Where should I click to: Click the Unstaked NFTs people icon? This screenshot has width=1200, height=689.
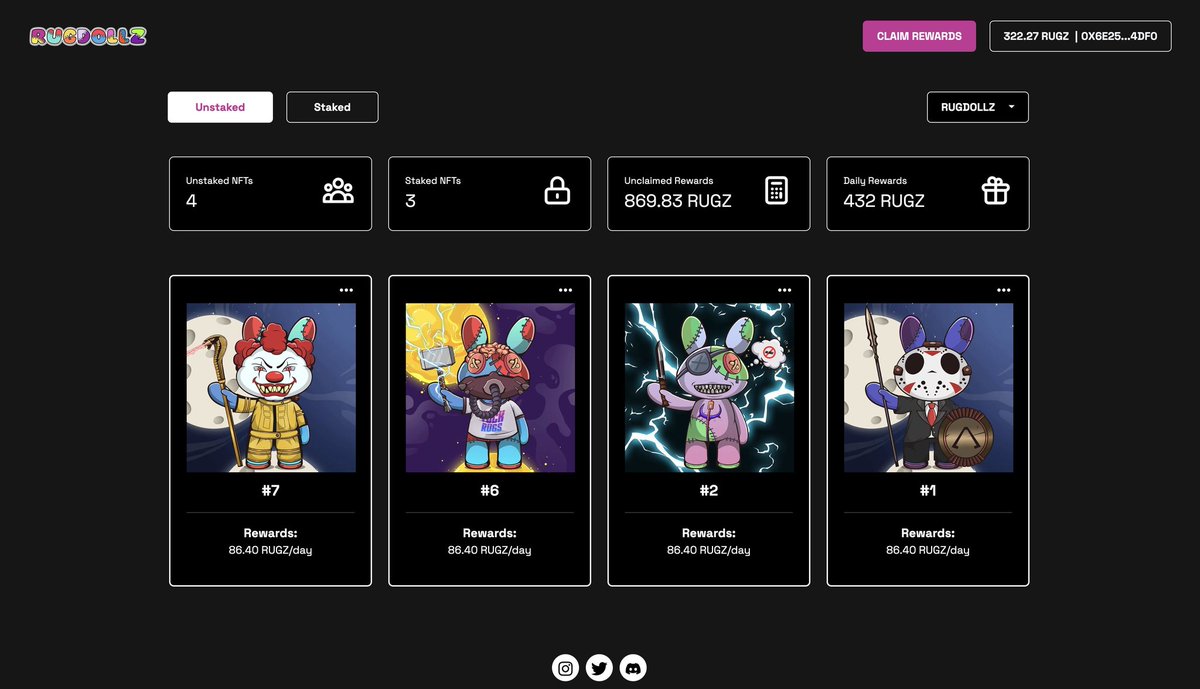(338, 191)
